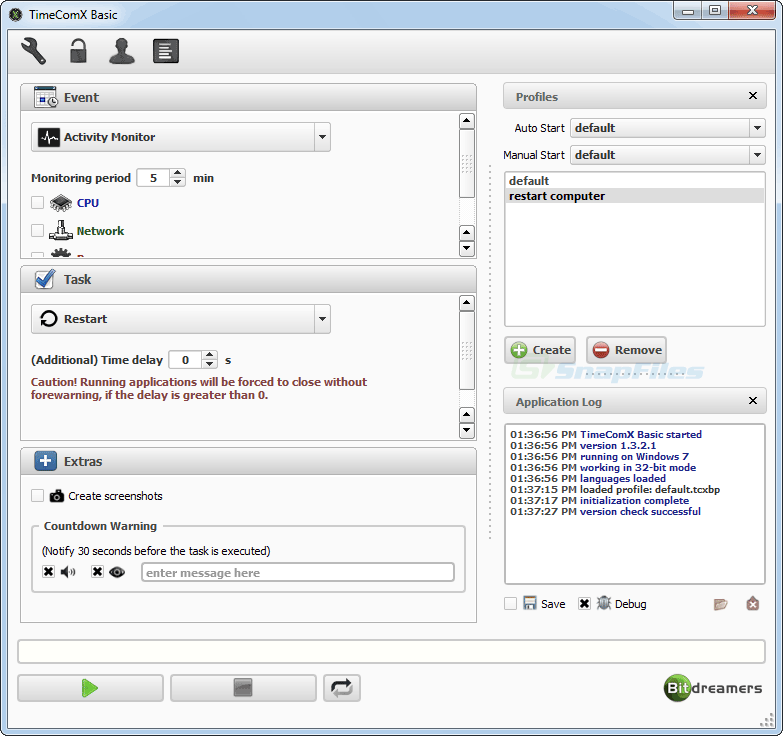
Task: Click the CPU label text
Action: [87, 203]
